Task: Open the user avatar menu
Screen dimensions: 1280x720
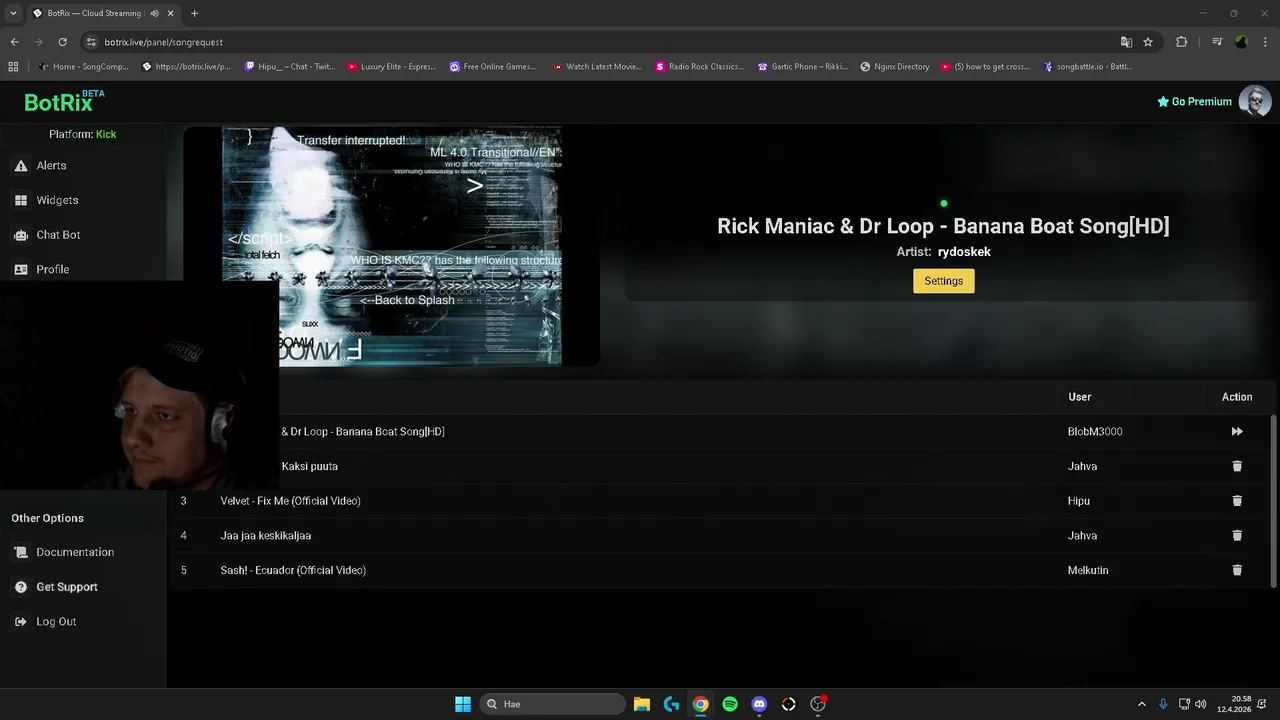Action: (1255, 101)
